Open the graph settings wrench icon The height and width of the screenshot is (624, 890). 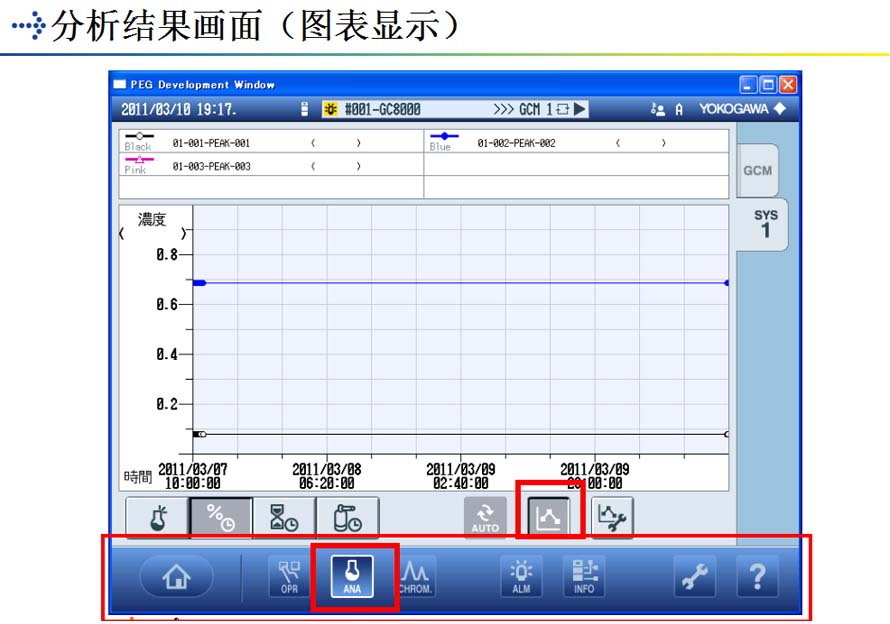612,517
